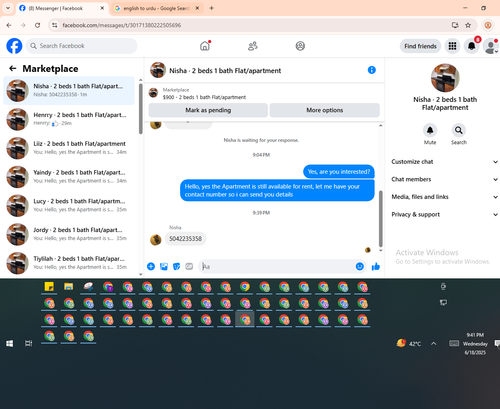Send a thumbs-up like
500x409 pixels.
376,266
